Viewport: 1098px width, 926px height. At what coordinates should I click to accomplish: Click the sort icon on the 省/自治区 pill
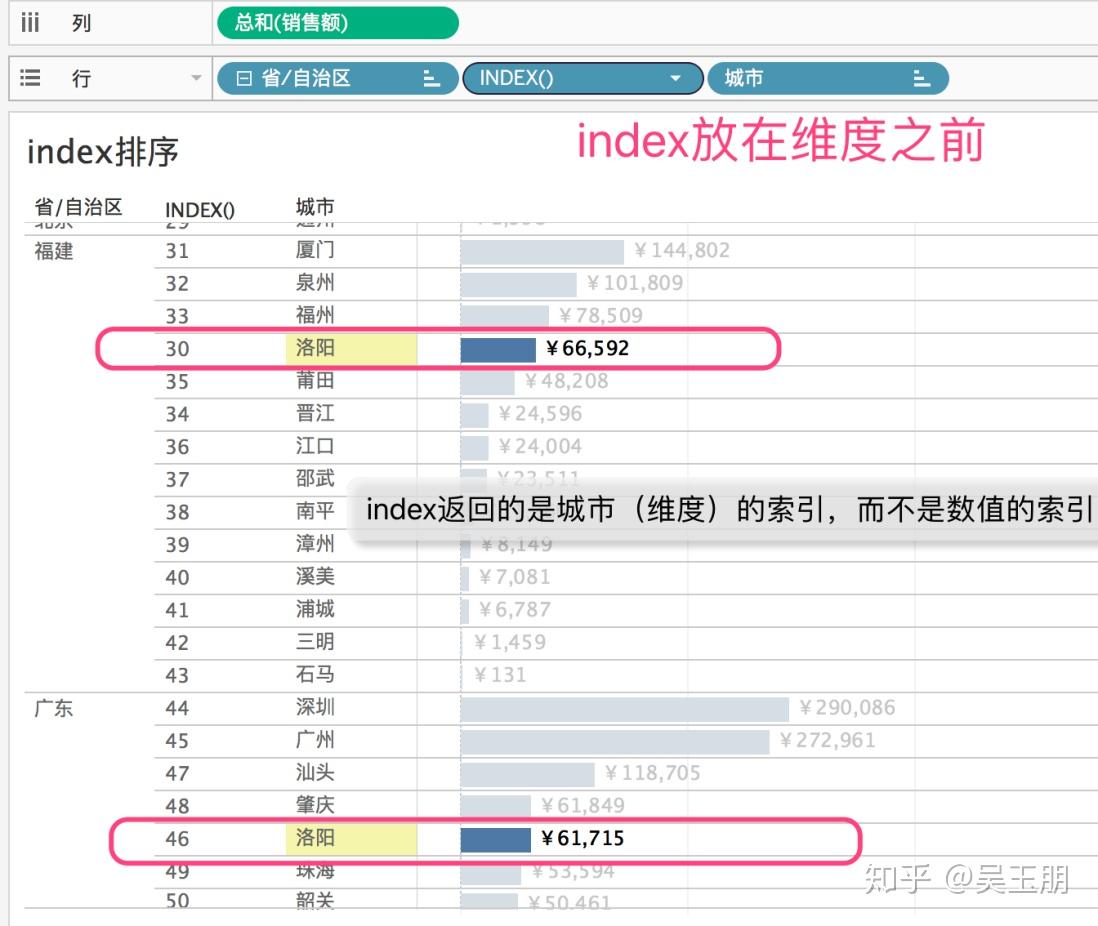pos(430,78)
